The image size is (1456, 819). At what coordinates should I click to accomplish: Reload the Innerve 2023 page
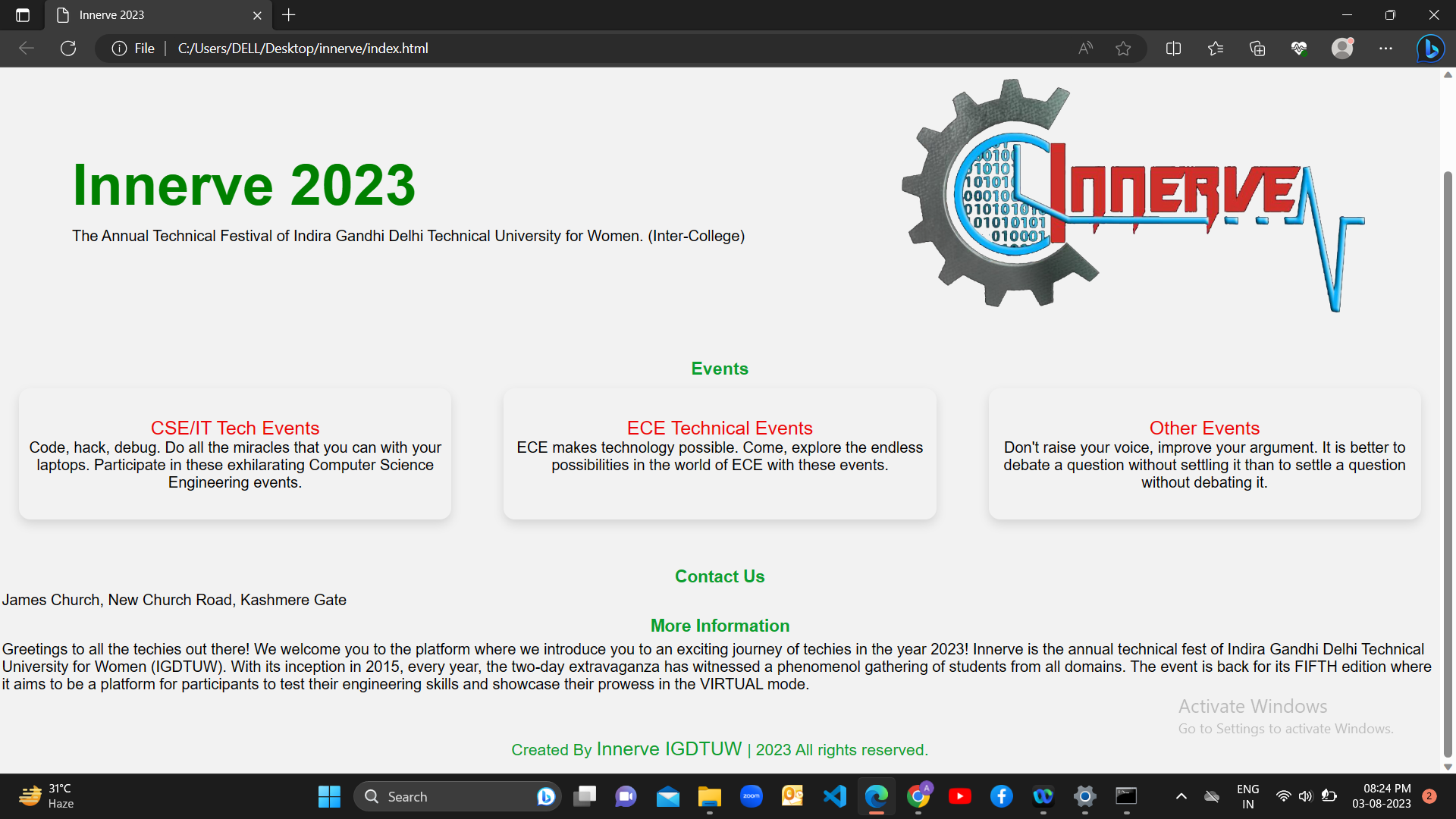67,48
